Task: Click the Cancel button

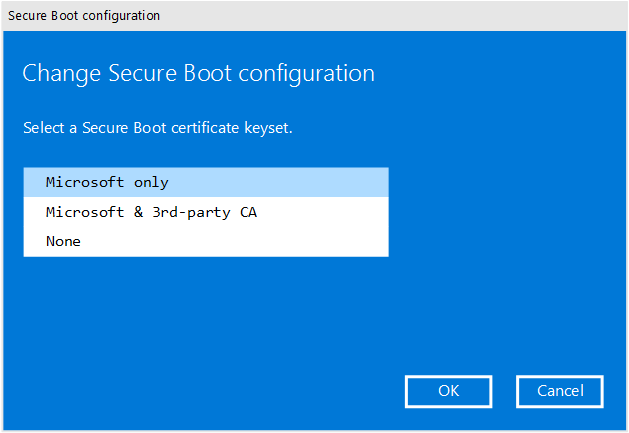Action: pos(559,391)
